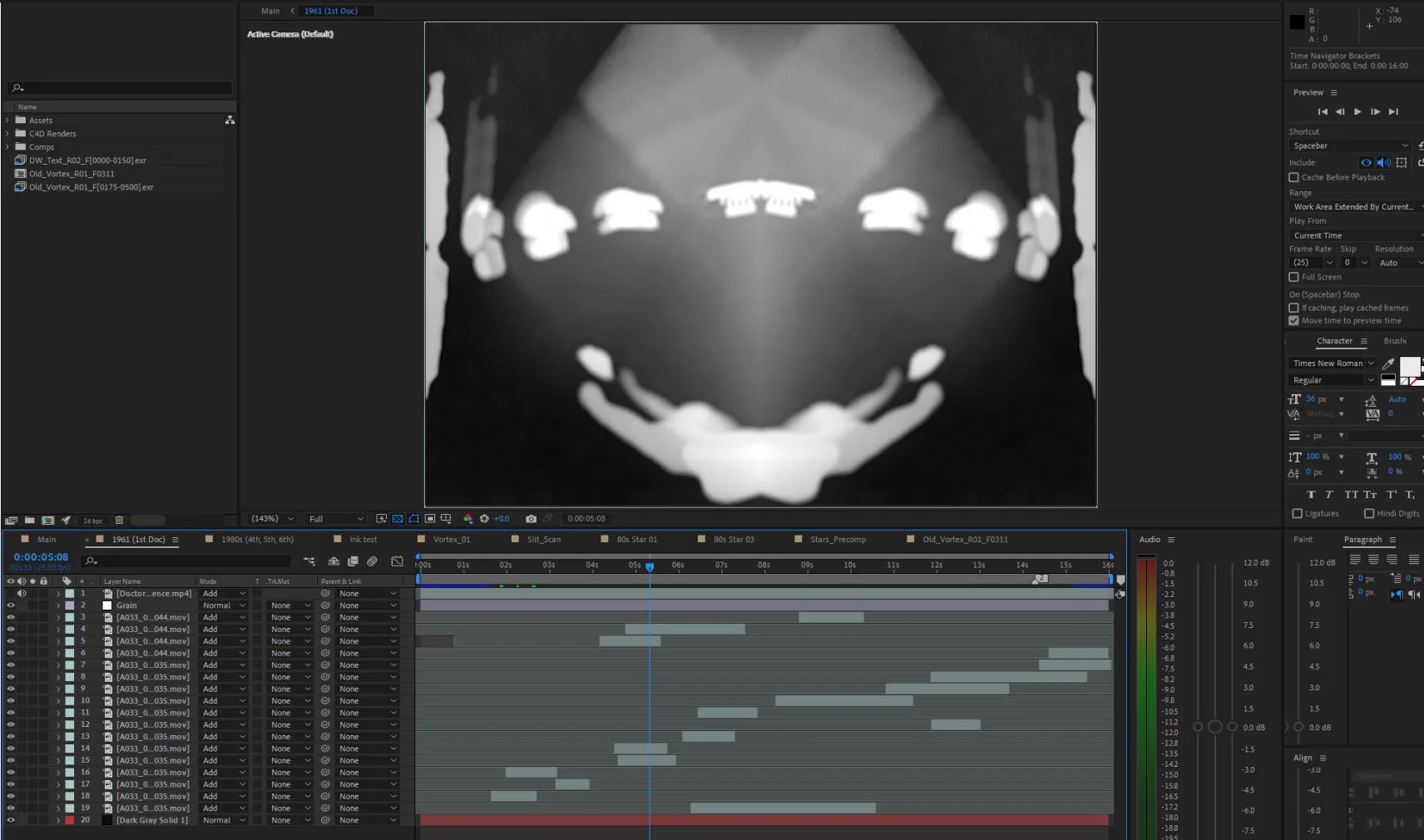This screenshot has width=1424, height=840.
Task: Open the Main composition timeline tab
Action: pyautogui.click(x=47, y=540)
